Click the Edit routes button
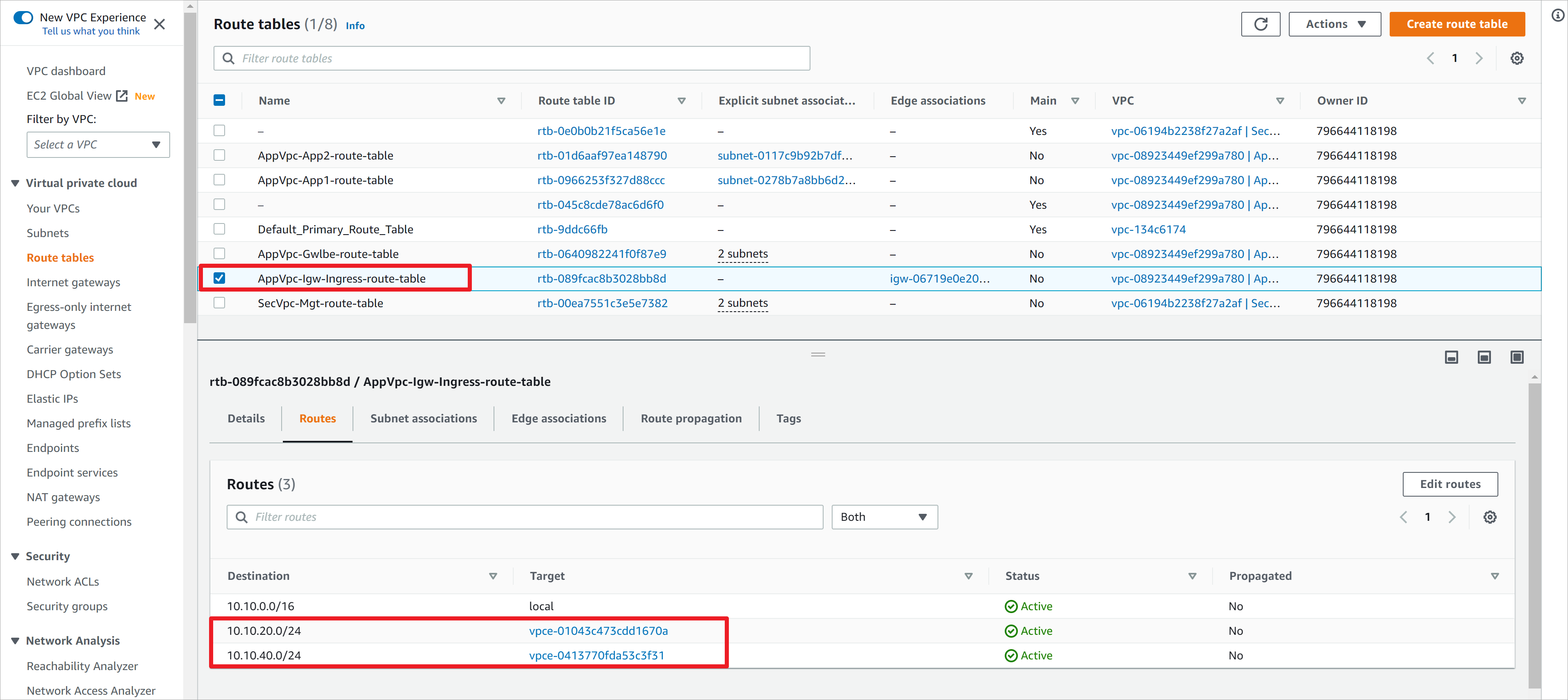Image resolution: width=1568 pixels, height=700 pixels. coord(1450,485)
